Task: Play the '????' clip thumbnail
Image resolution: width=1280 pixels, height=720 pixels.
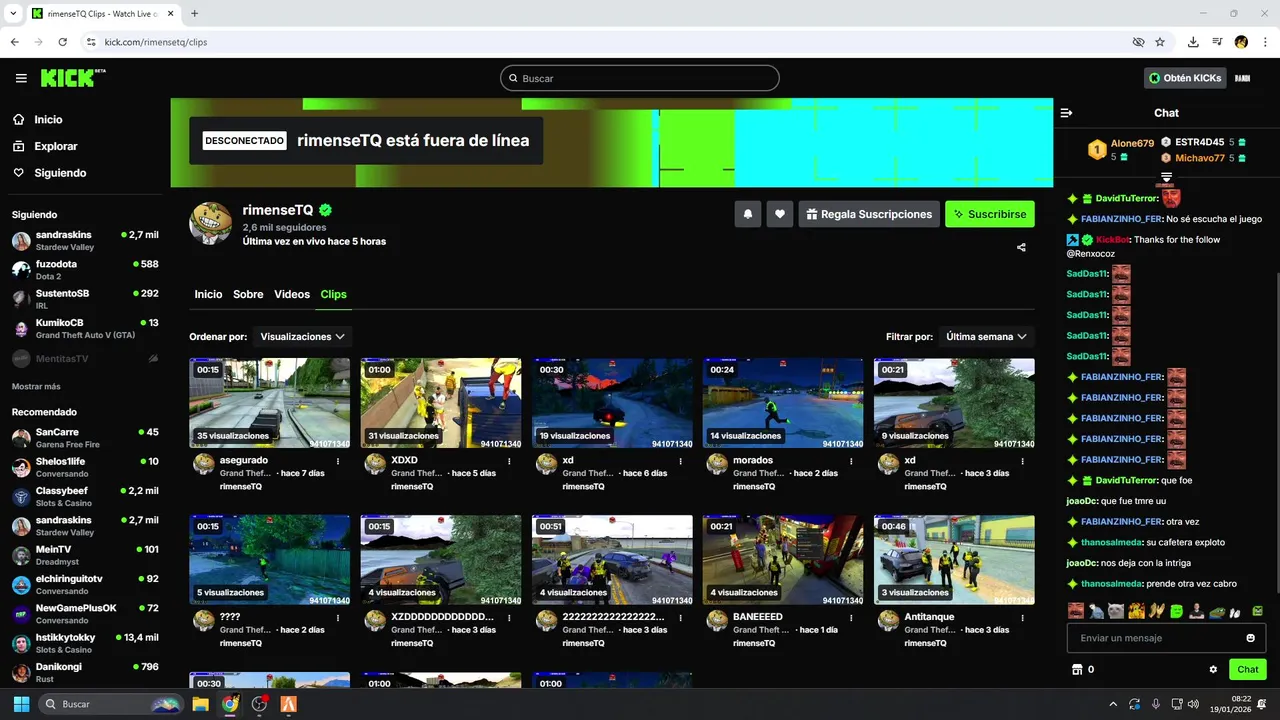Action: tap(270, 560)
